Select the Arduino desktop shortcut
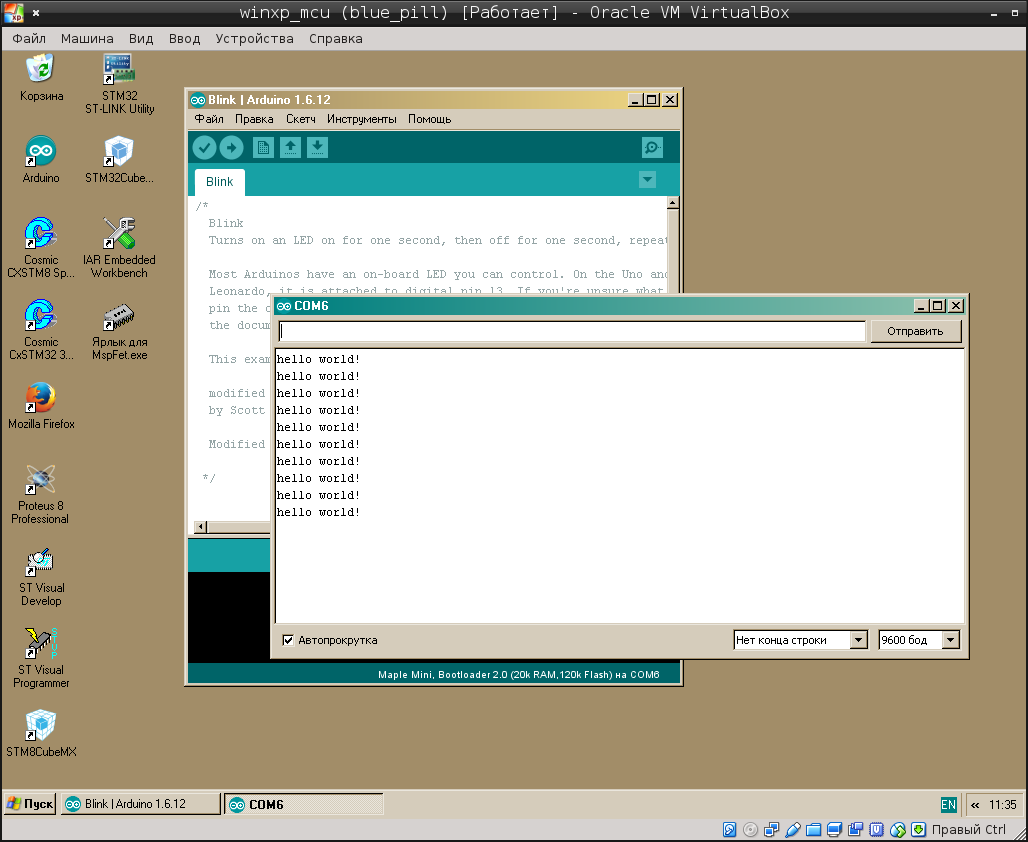This screenshot has height=842, width=1028. (41, 160)
